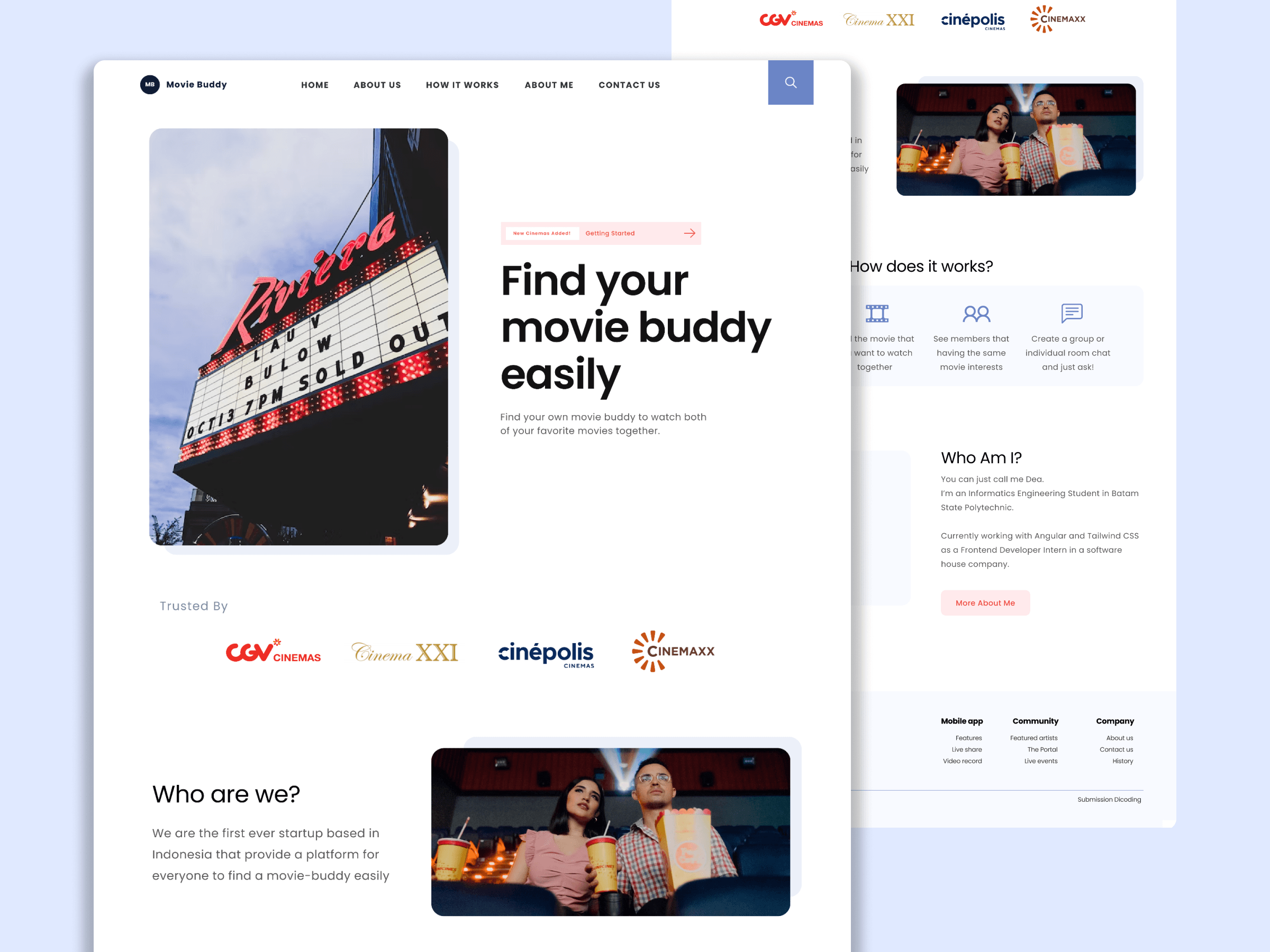This screenshot has width=1270, height=952.
Task: Open the HOME navigation item
Action: click(x=315, y=84)
